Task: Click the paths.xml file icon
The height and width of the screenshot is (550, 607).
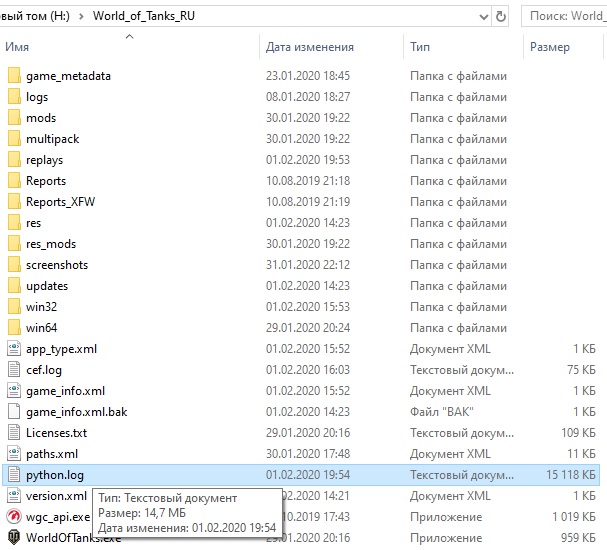Action: pos(14,453)
